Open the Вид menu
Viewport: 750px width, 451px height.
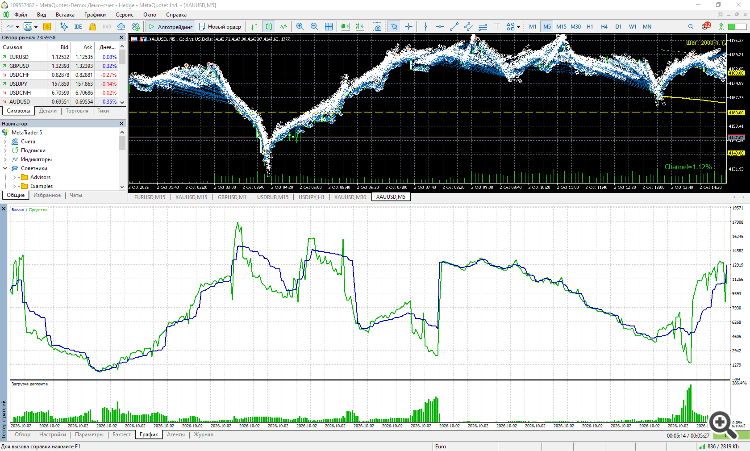41,14
